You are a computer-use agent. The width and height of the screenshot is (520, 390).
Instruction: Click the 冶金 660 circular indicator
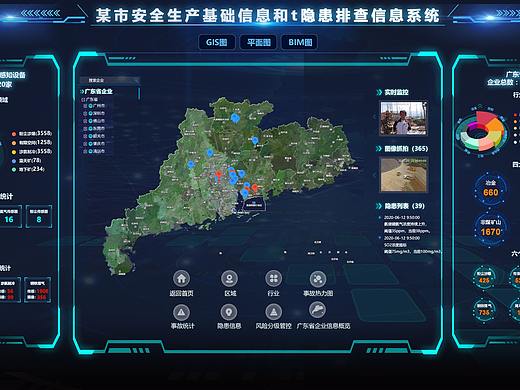click(490, 189)
